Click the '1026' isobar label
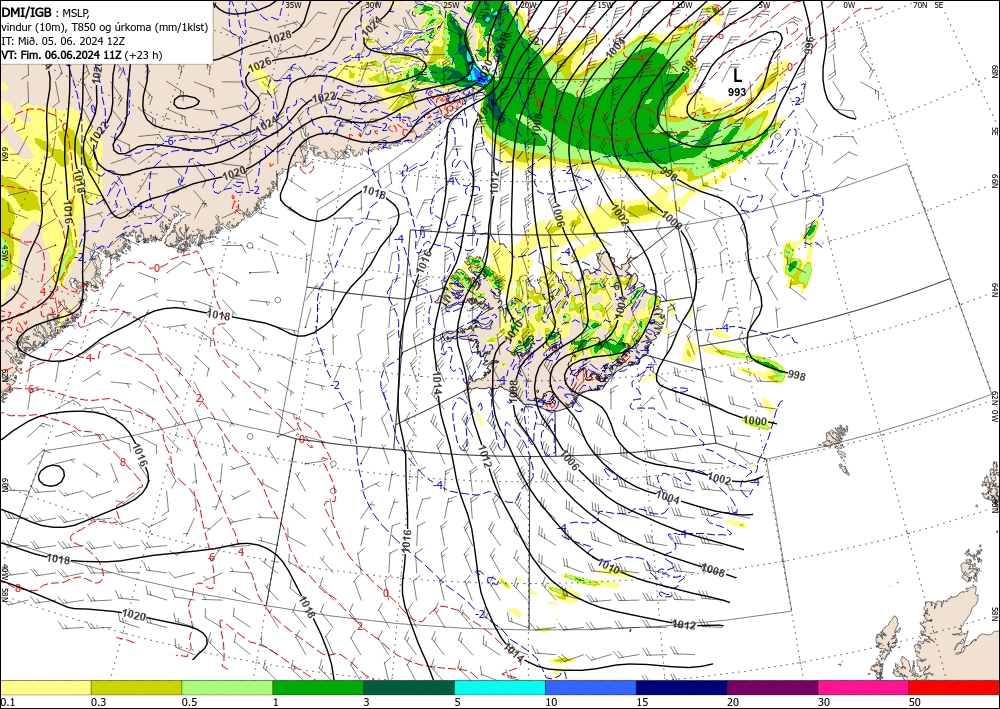Image resolution: width=1000 pixels, height=709 pixels. point(258,65)
